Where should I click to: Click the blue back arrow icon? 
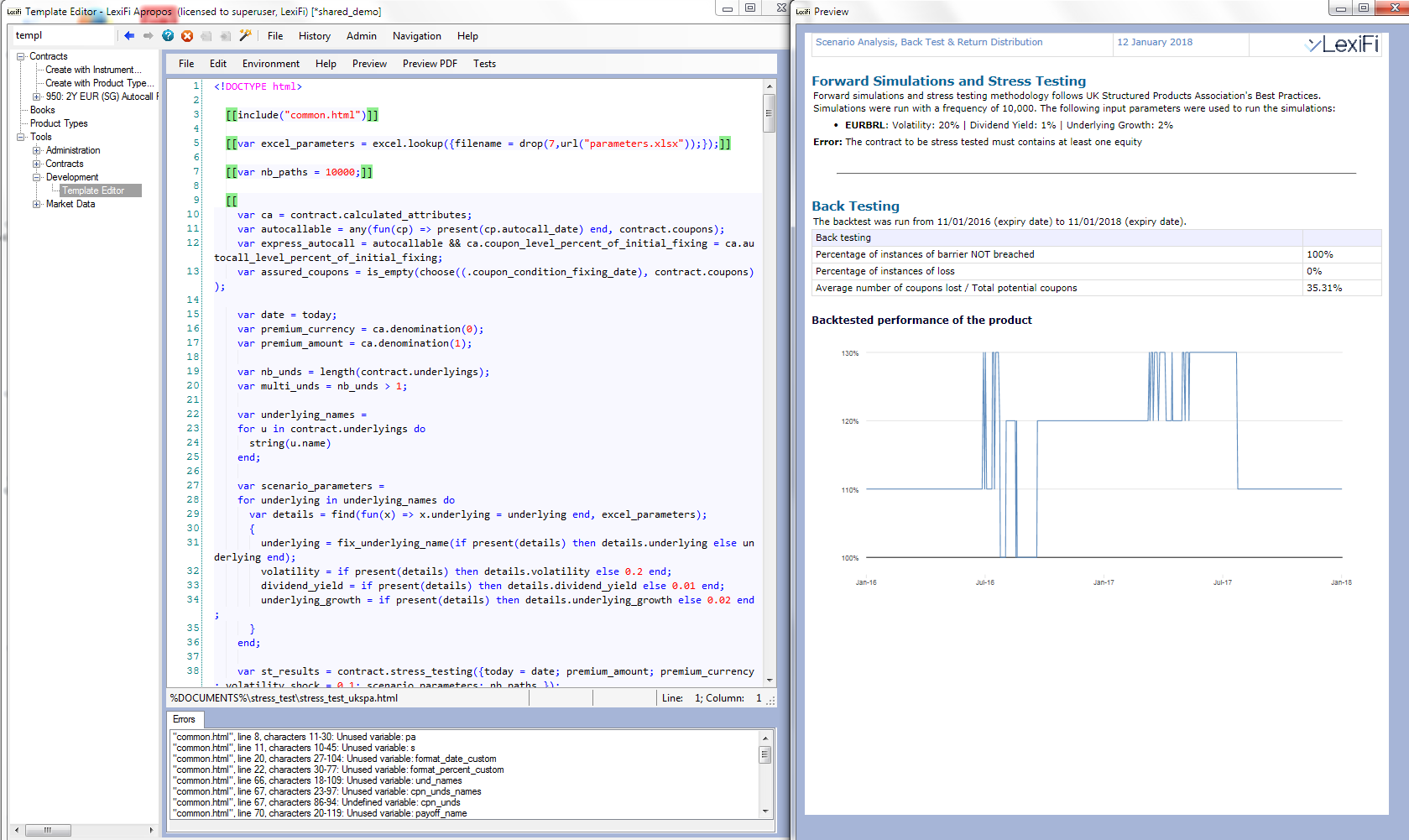[128, 35]
